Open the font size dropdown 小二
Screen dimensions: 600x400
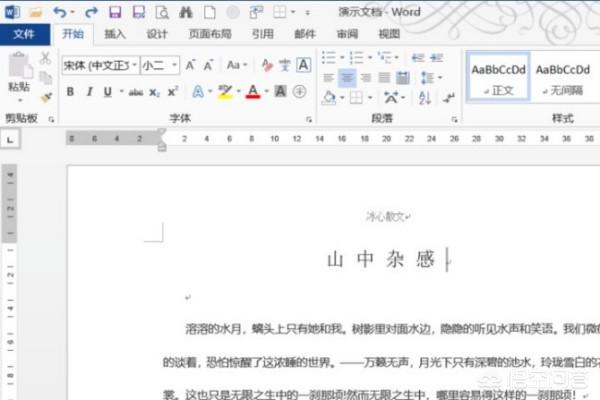[x=159, y=65]
